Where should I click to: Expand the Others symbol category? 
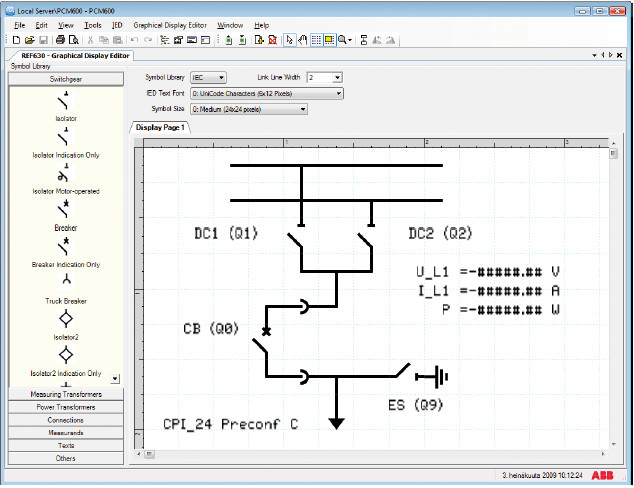tap(66, 458)
